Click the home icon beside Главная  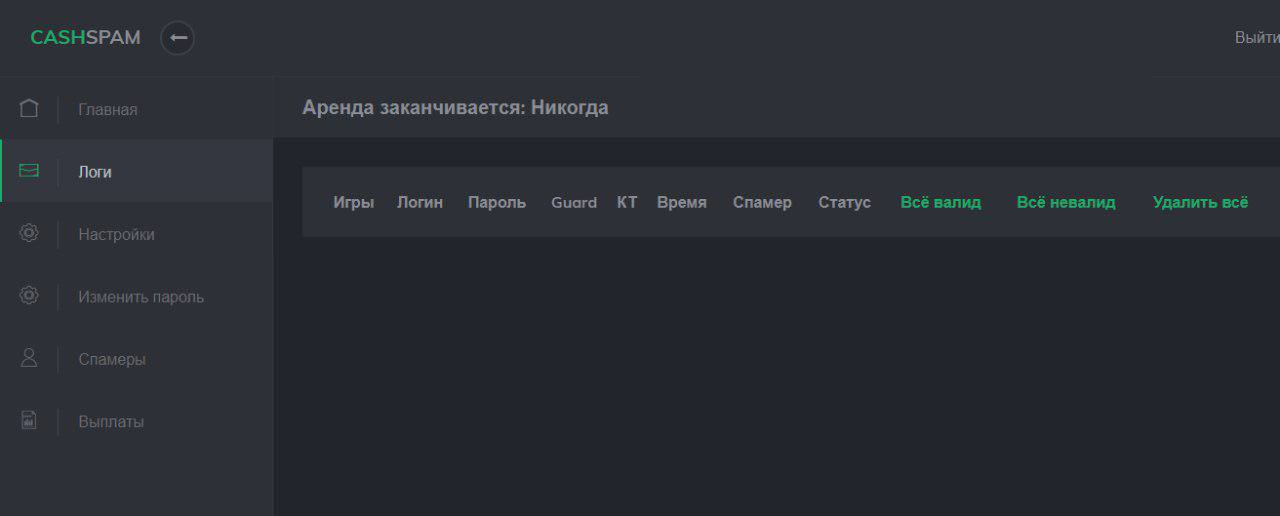click(x=29, y=108)
